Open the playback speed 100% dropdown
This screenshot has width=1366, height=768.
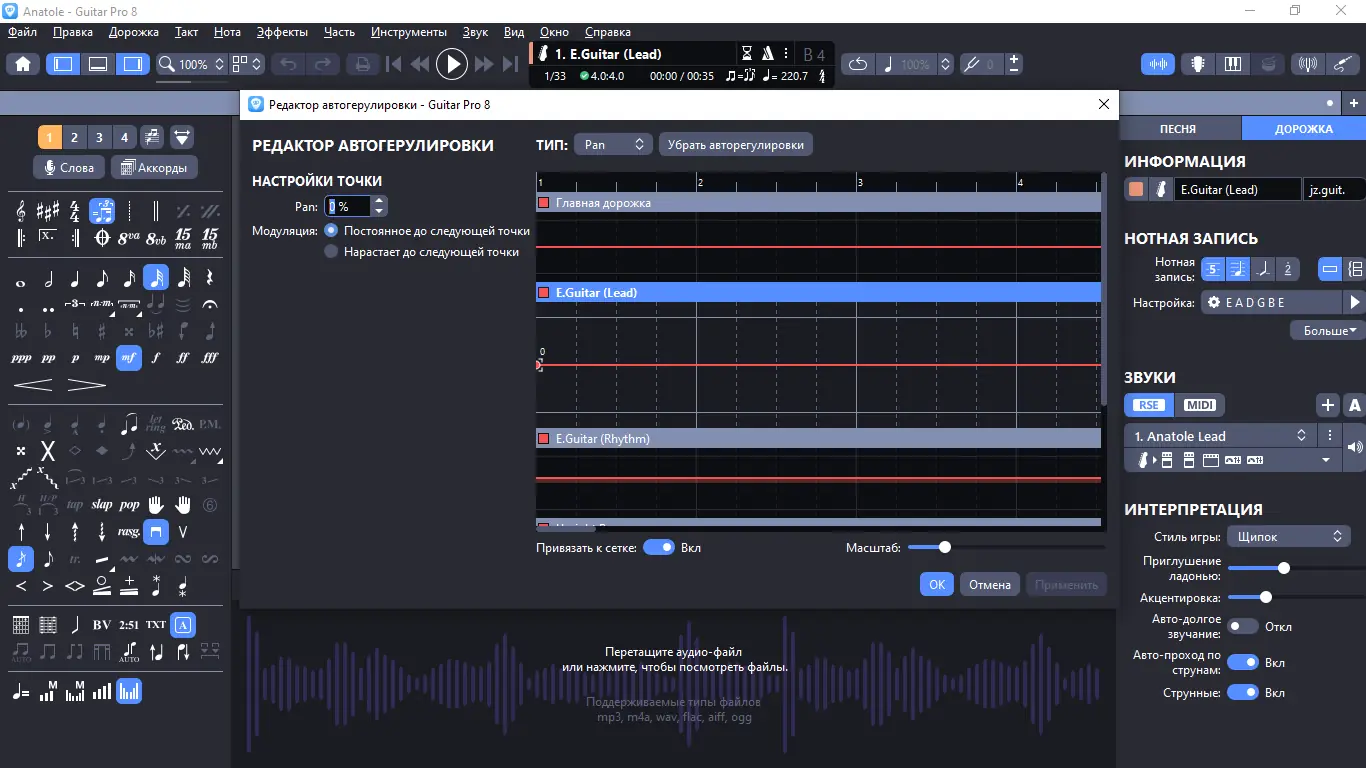pos(914,64)
